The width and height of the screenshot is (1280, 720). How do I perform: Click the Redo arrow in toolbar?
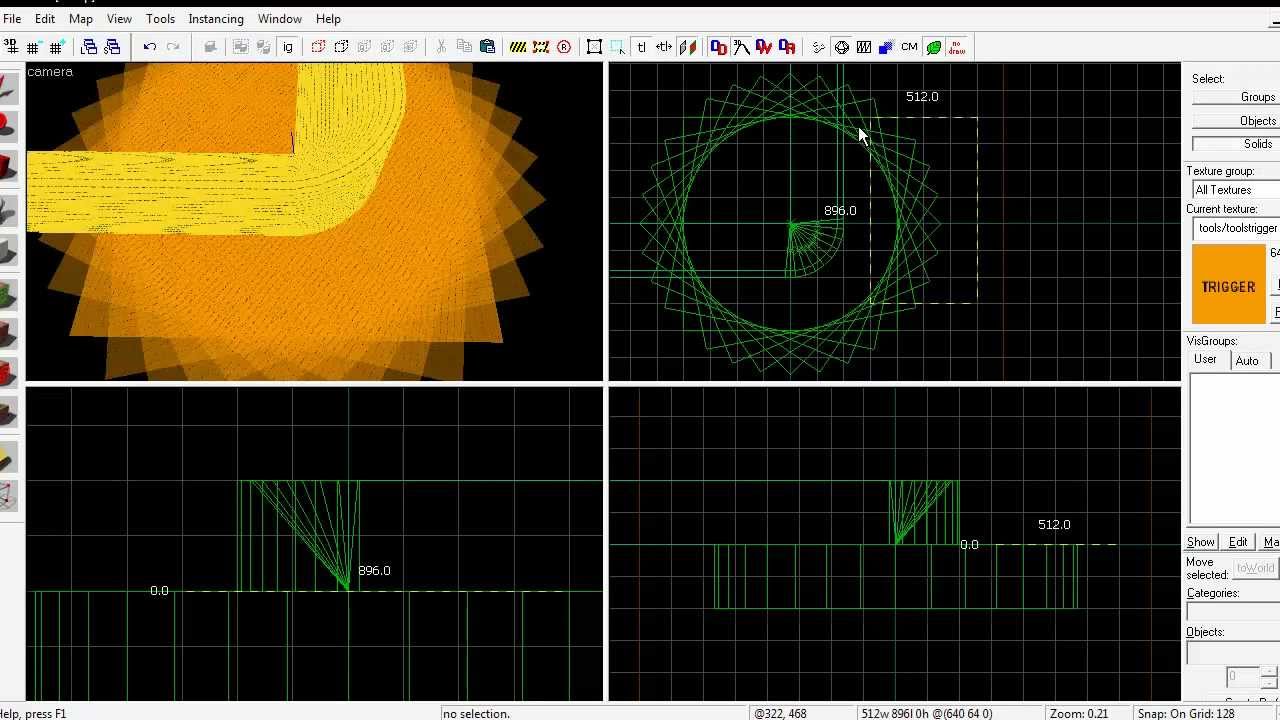(x=173, y=47)
